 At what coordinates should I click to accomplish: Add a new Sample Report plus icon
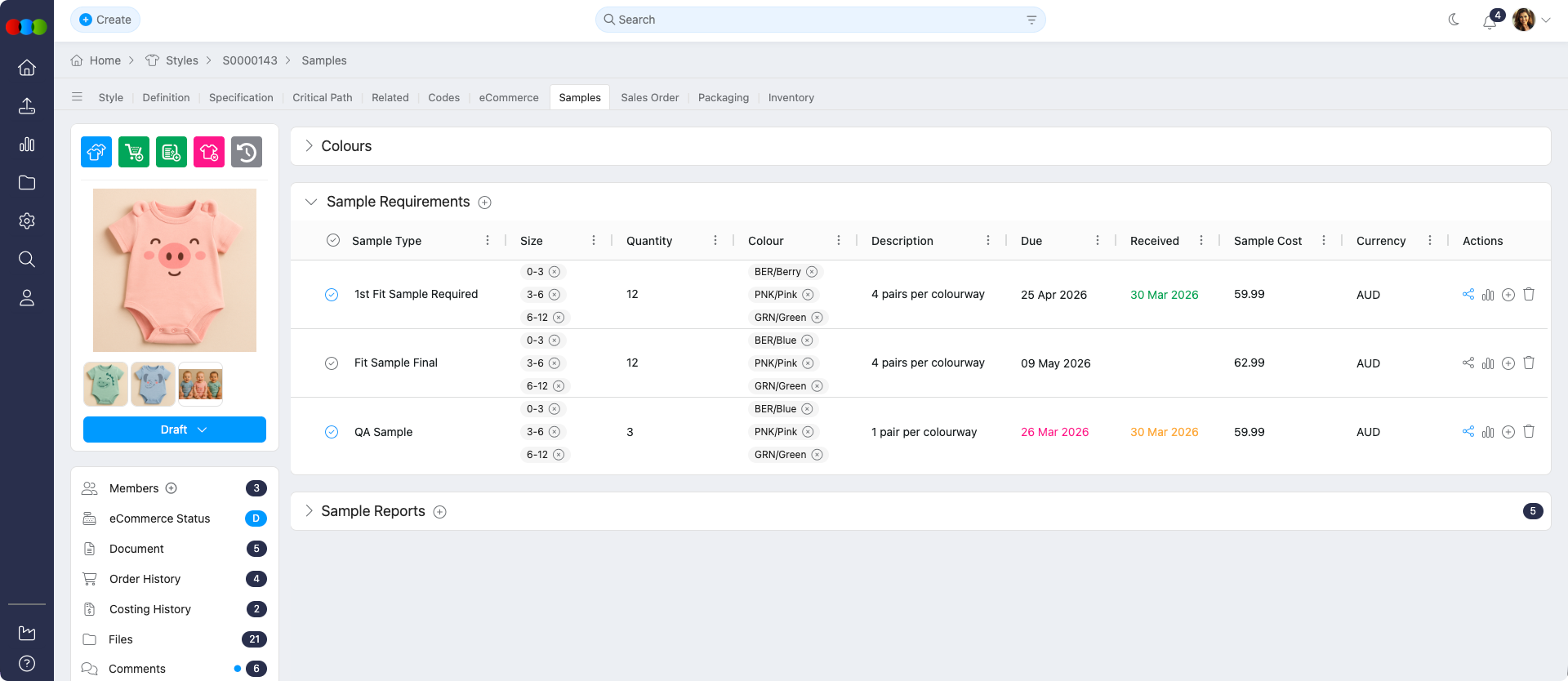pos(439,512)
